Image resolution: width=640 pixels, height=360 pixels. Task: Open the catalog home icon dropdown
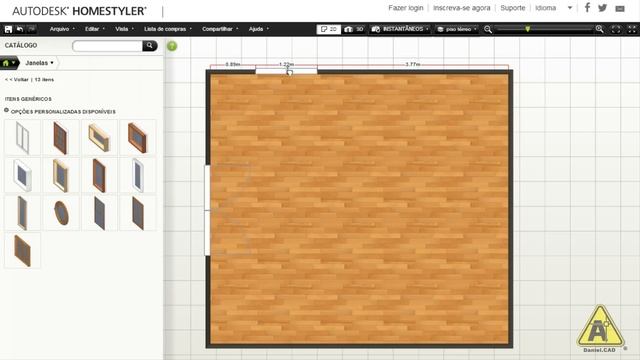click(x=9, y=63)
